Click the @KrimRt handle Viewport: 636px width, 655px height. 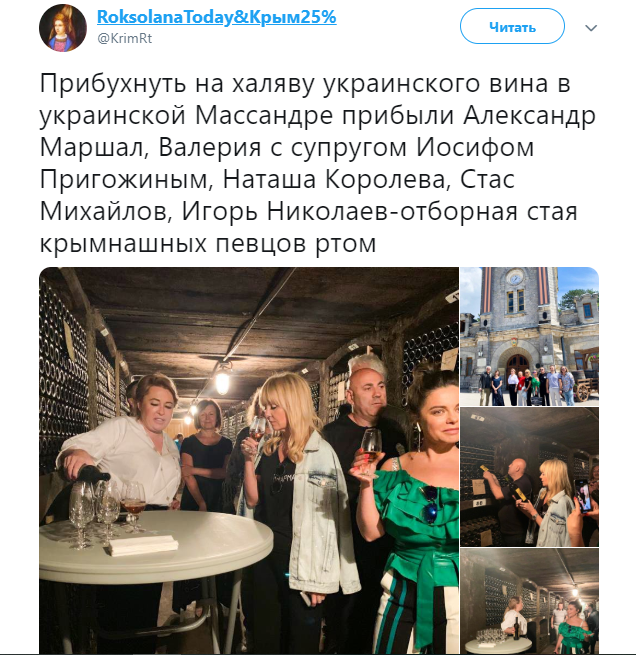coord(124,38)
